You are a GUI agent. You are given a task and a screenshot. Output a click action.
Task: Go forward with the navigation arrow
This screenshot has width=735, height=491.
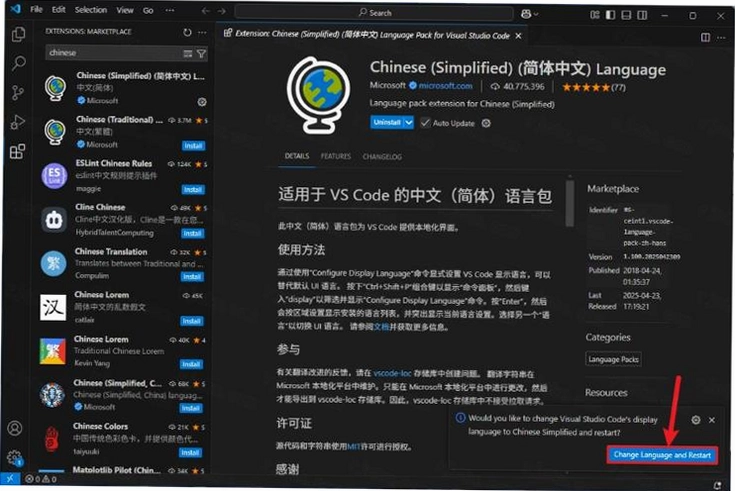tap(221, 11)
